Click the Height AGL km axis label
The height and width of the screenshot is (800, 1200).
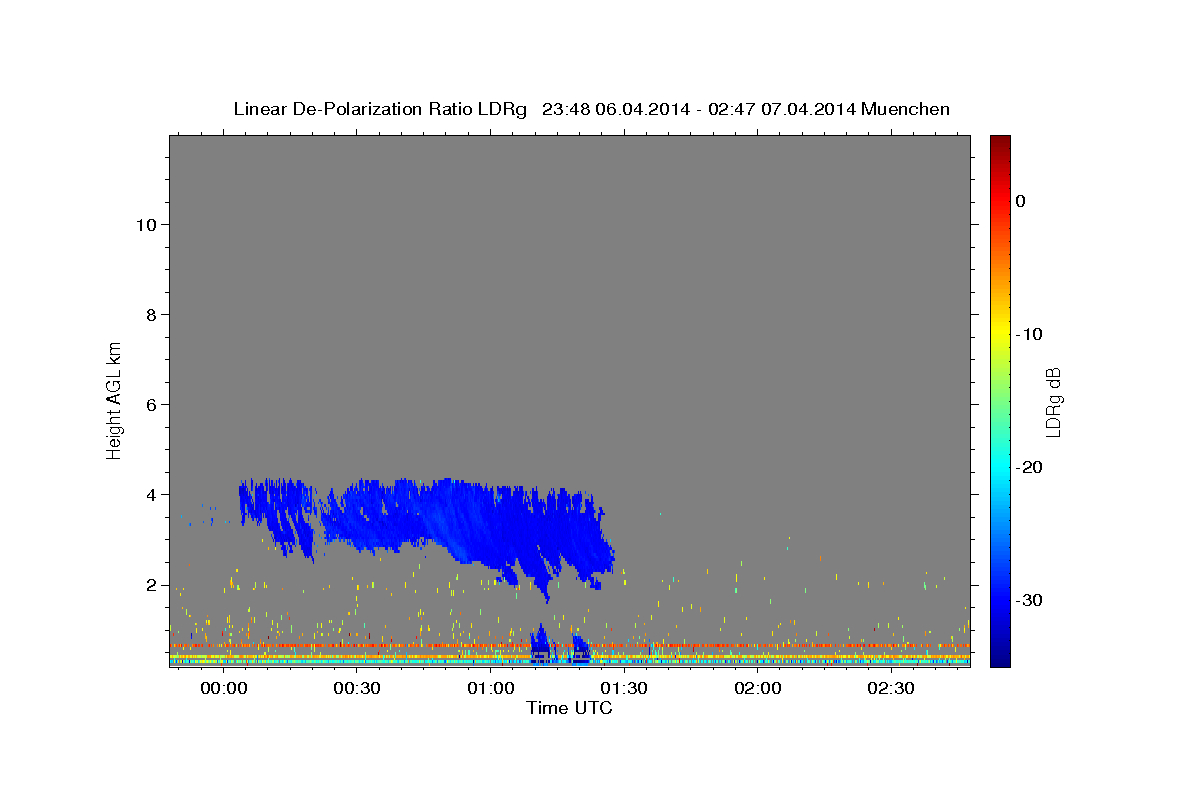(x=114, y=400)
